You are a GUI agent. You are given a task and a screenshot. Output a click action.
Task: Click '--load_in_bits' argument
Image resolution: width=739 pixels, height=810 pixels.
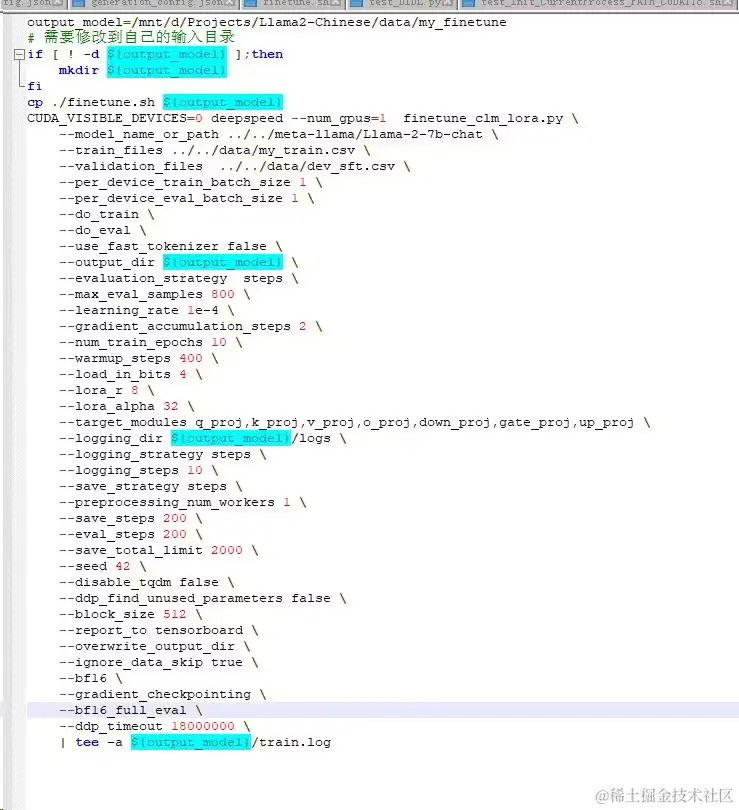pos(115,375)
